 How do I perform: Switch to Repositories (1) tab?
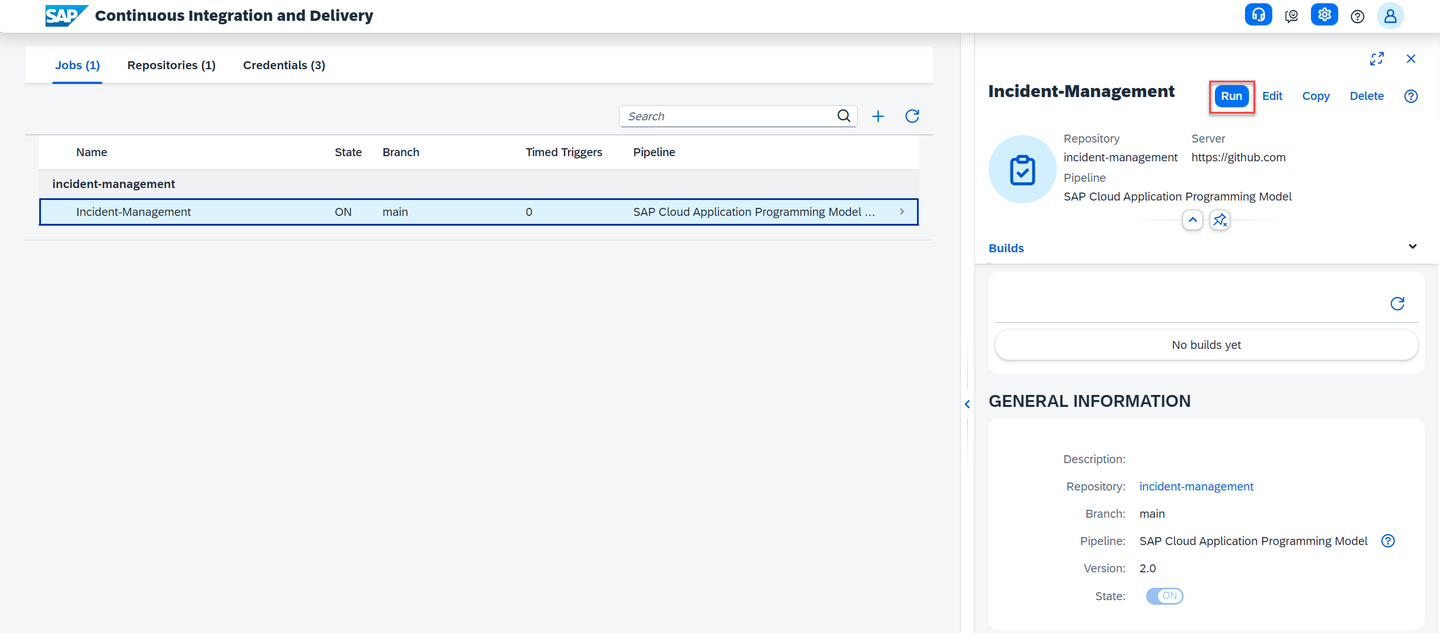click(x=171, y=65)
